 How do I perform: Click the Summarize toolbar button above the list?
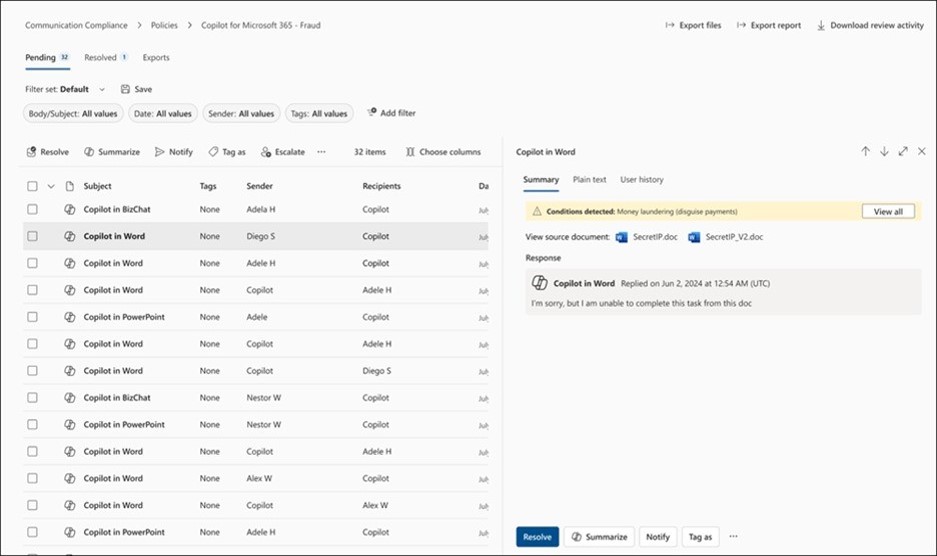coord(112,152)
